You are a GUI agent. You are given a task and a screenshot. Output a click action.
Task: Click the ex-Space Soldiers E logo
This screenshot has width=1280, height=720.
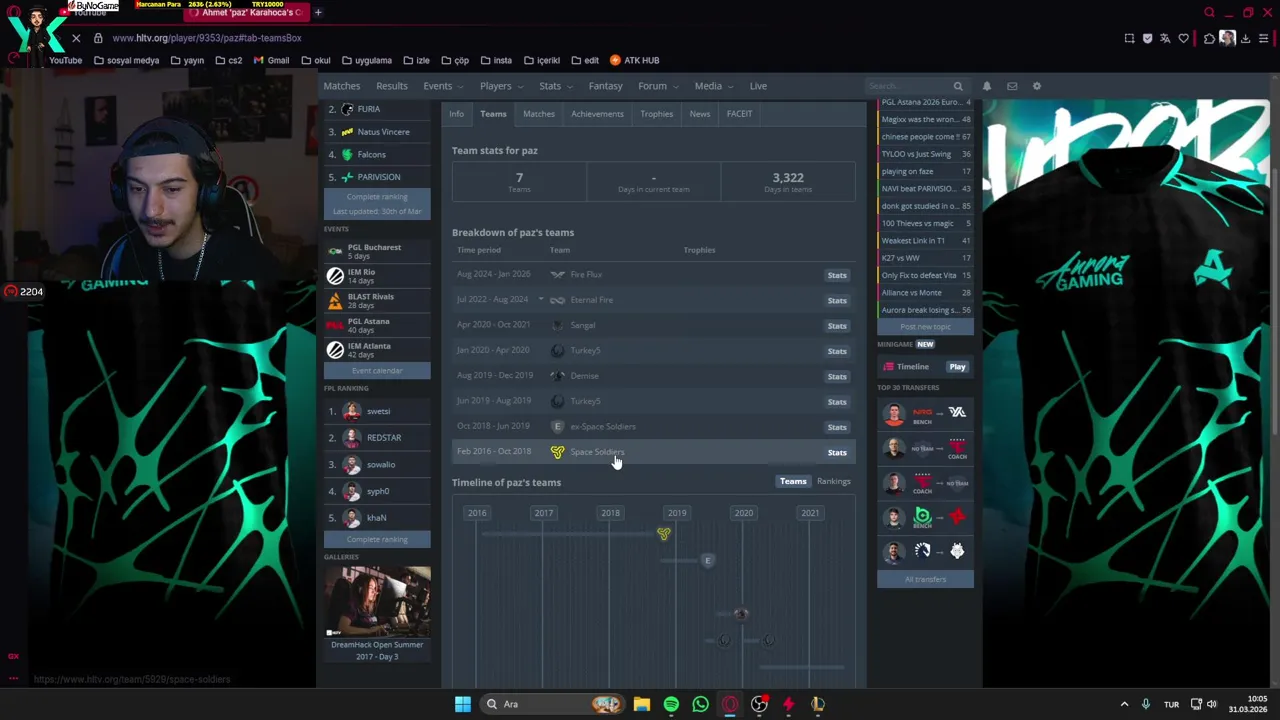(x=557, y=426)
